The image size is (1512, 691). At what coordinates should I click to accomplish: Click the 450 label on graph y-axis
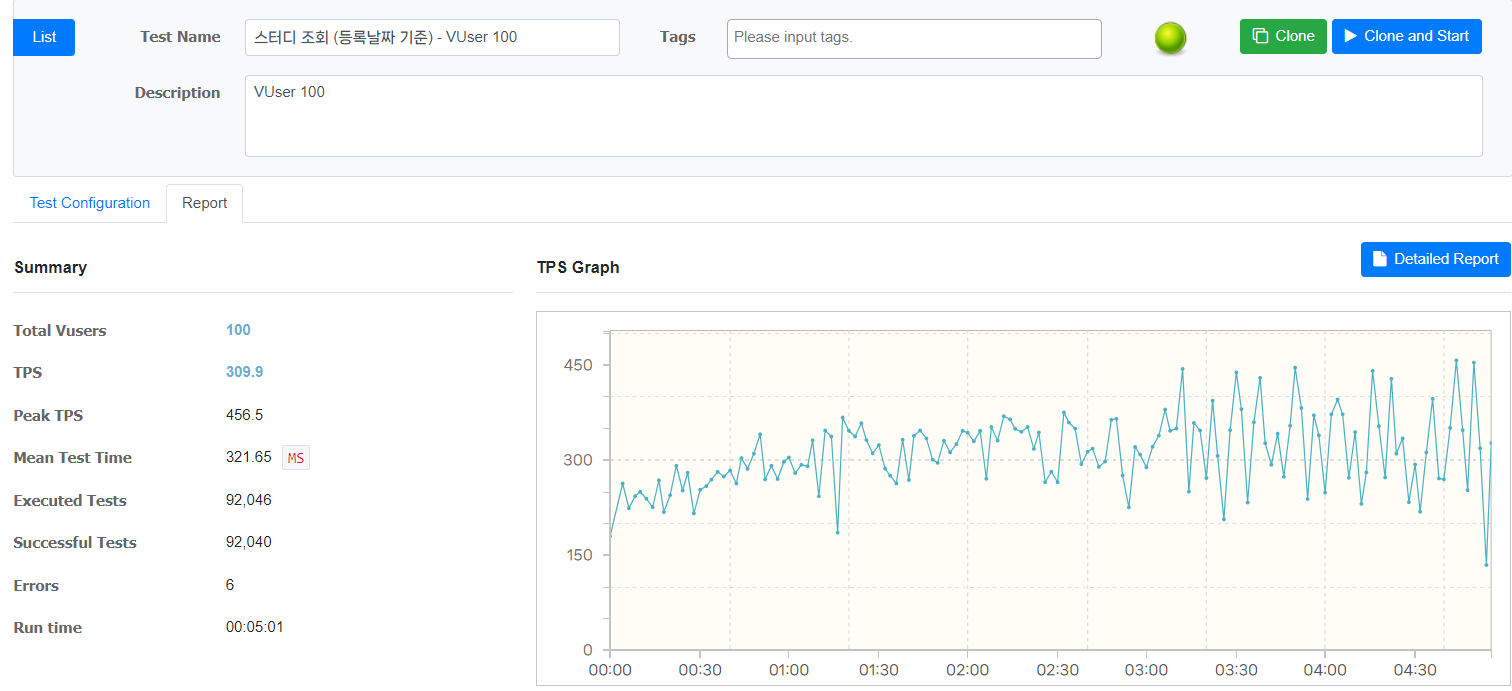[578, 365]
